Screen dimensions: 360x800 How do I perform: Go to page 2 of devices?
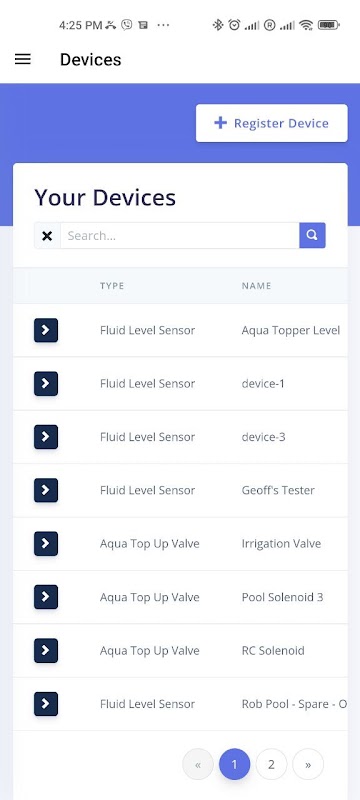point(271,764)
